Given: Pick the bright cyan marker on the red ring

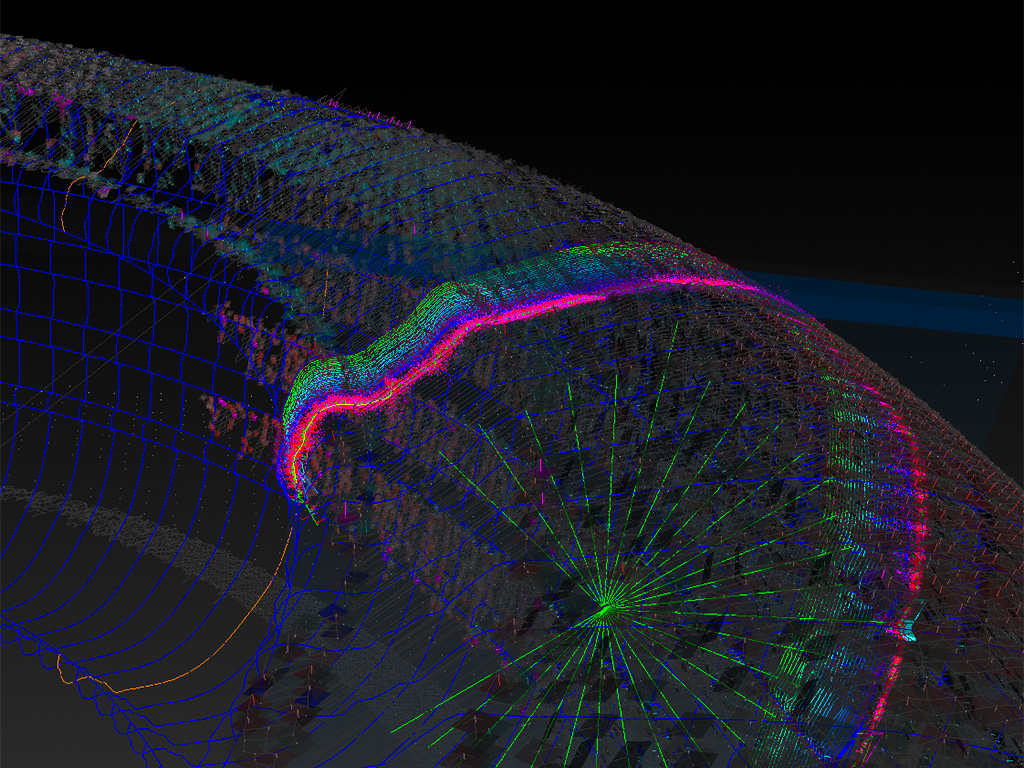Looking at the screenshot, I should 906,632.
